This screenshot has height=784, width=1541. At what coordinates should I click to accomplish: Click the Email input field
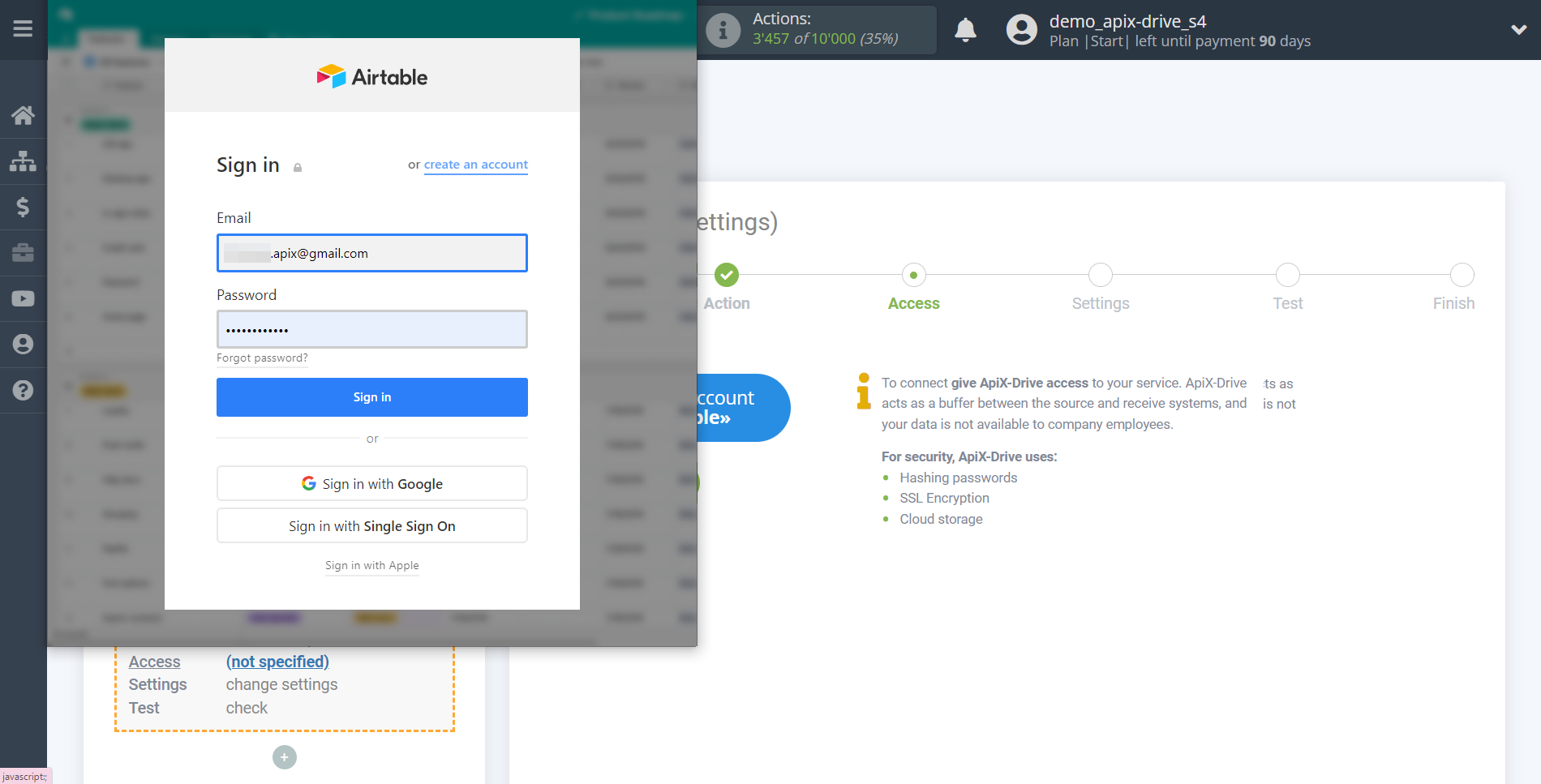(372, 253)
